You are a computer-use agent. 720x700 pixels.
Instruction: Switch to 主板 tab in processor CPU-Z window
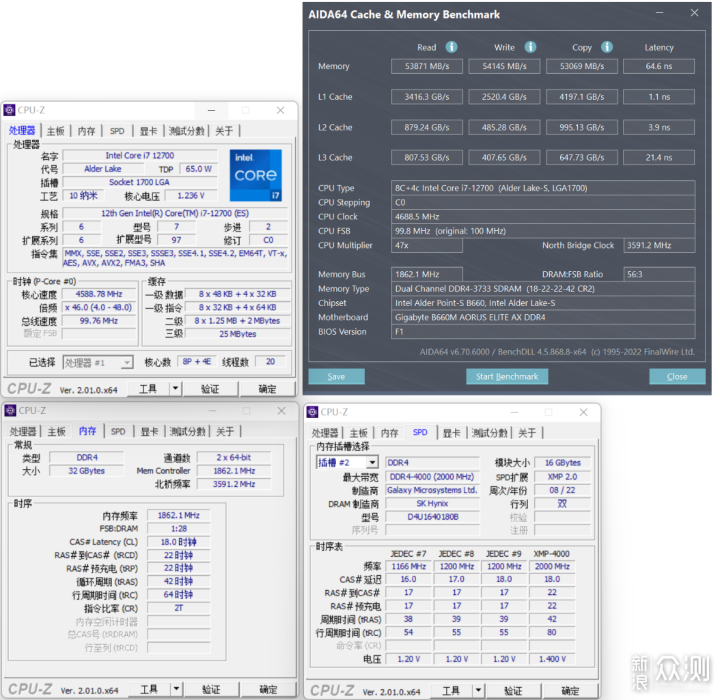pos(56,131)
